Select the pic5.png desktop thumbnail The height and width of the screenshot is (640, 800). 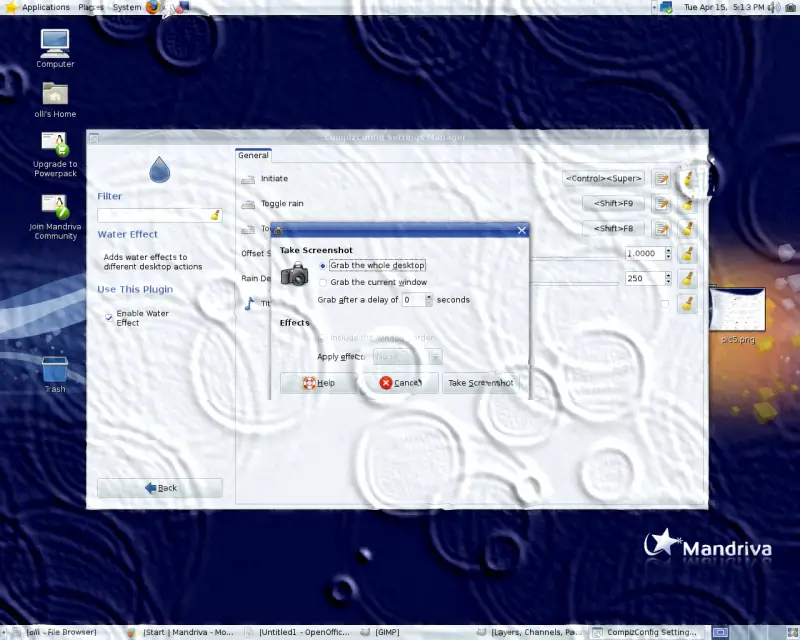point(738,315)
